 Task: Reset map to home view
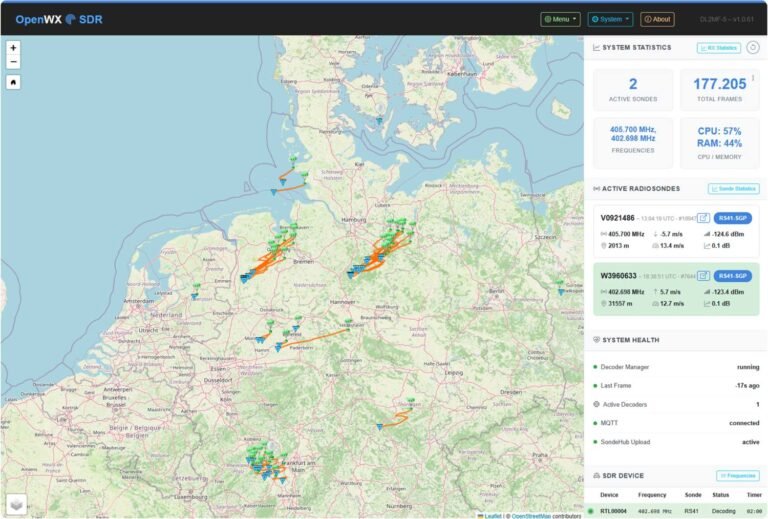(x=13, y=82)
